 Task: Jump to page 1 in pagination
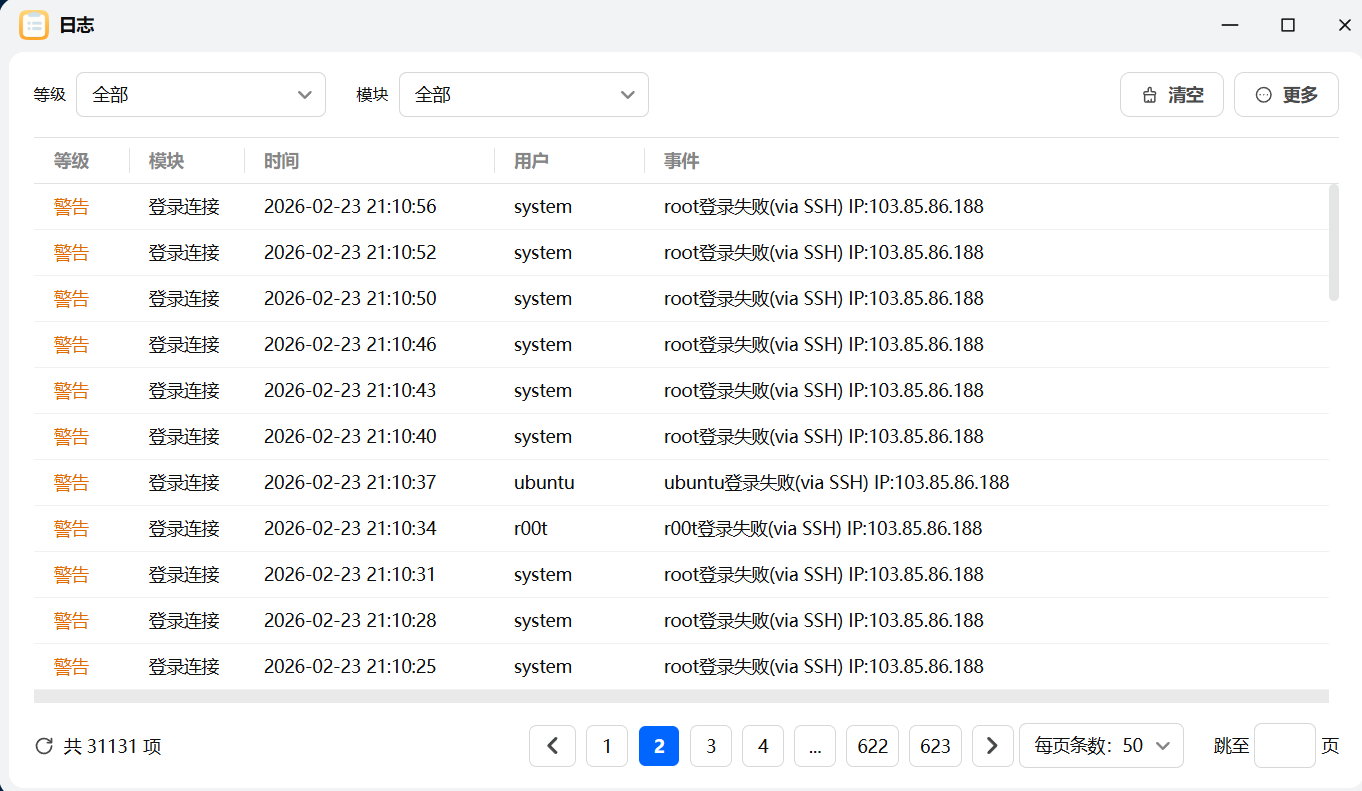point(607,745)
